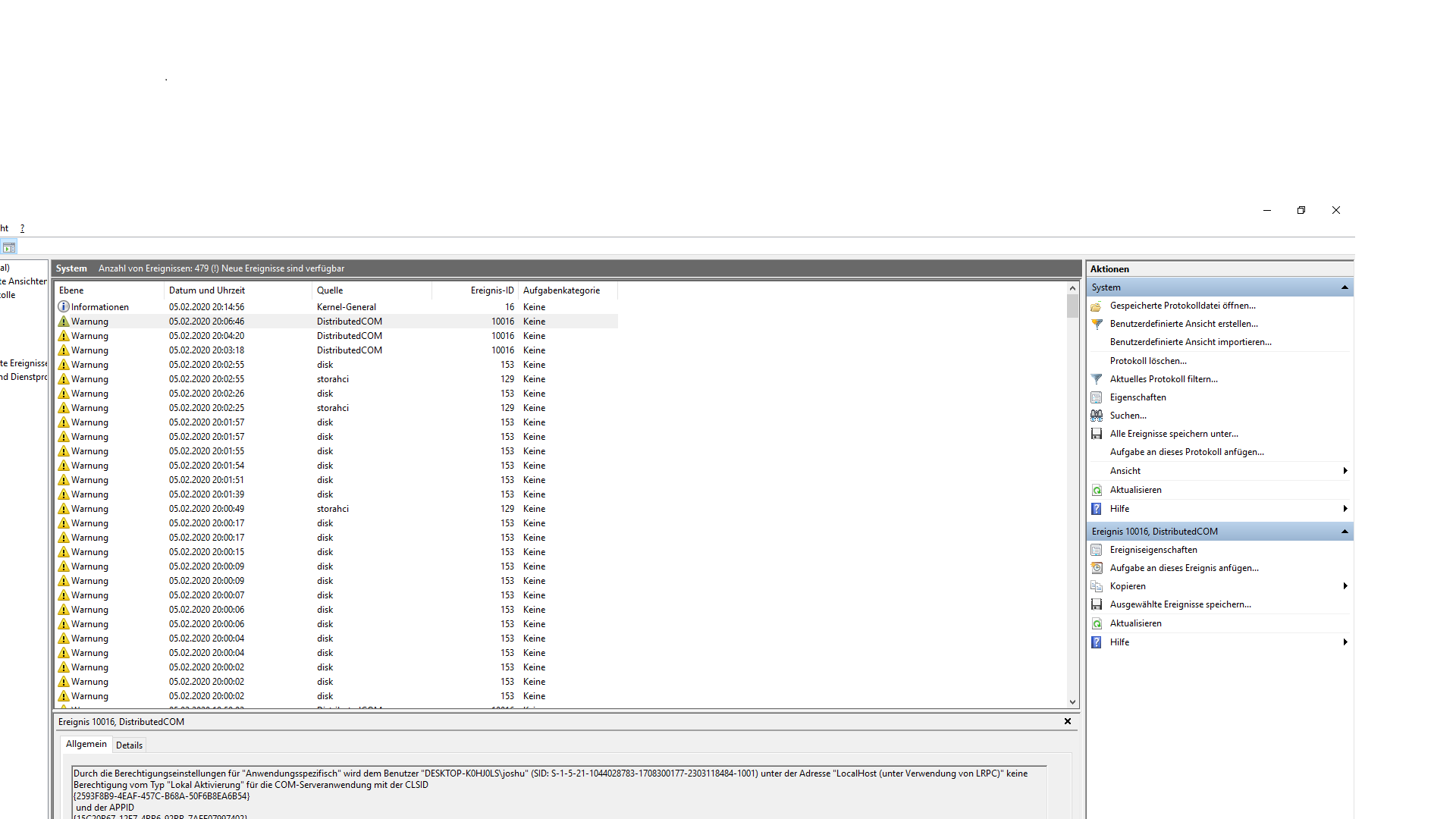Click the Ereigniseigenschaften icon
The image size is (1456, 819).
(1097, 550)
